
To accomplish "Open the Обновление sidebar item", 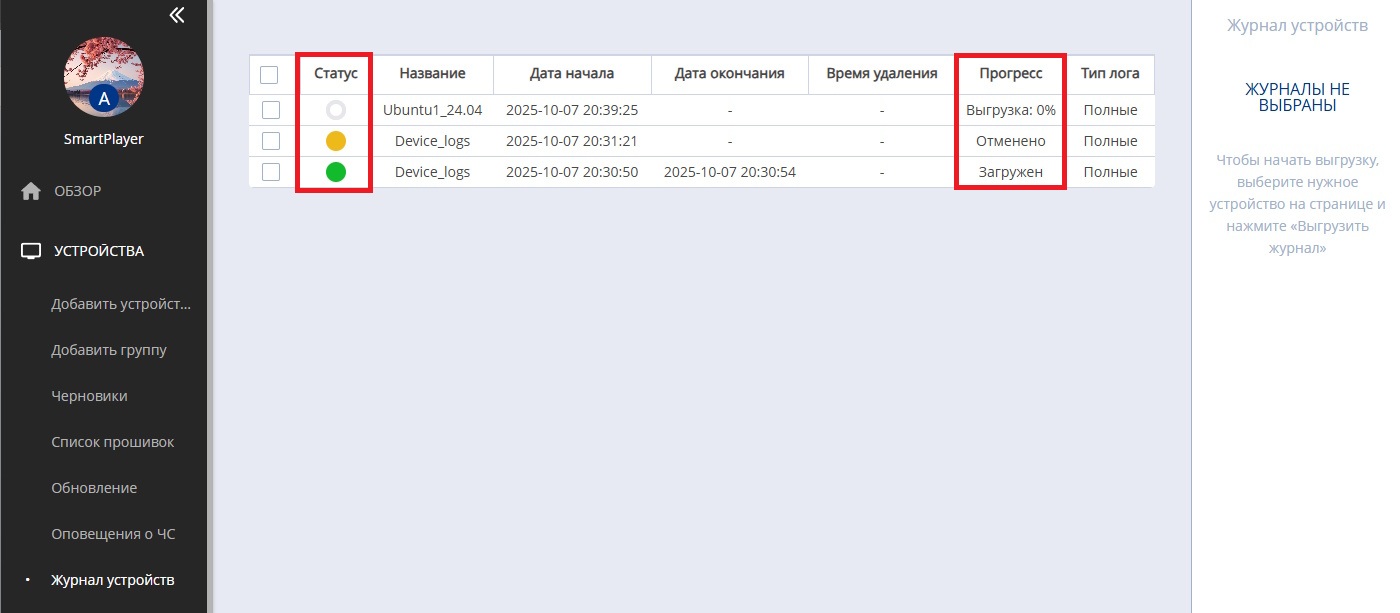I will click(94, 489).
